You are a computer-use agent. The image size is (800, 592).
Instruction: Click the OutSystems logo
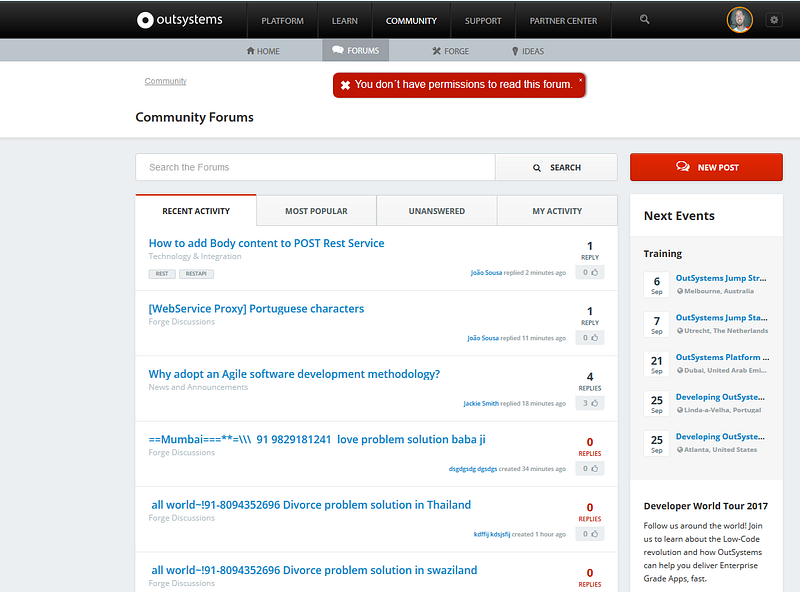[180, 20]
